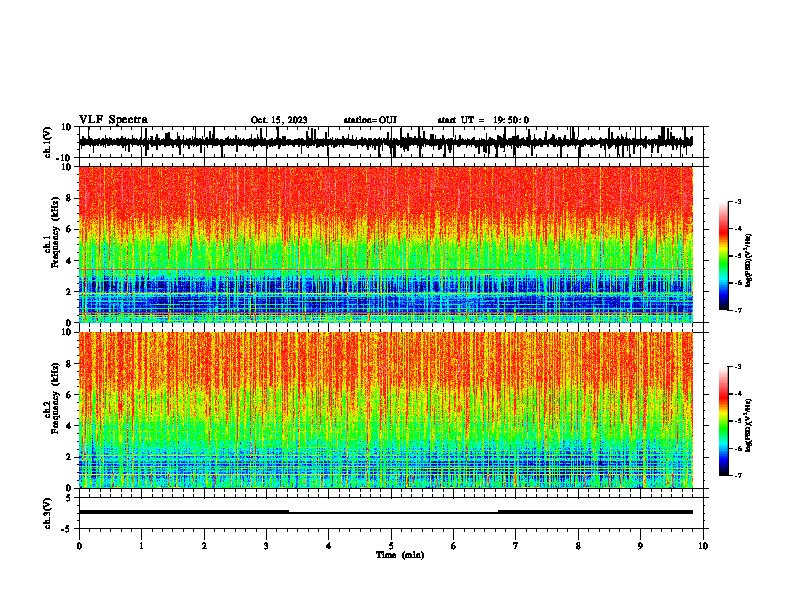The height and width of the screenshot is (612, 792).
Task: Click the log(PSD) label beside ch.2 color bar
Action: (749, 425)
